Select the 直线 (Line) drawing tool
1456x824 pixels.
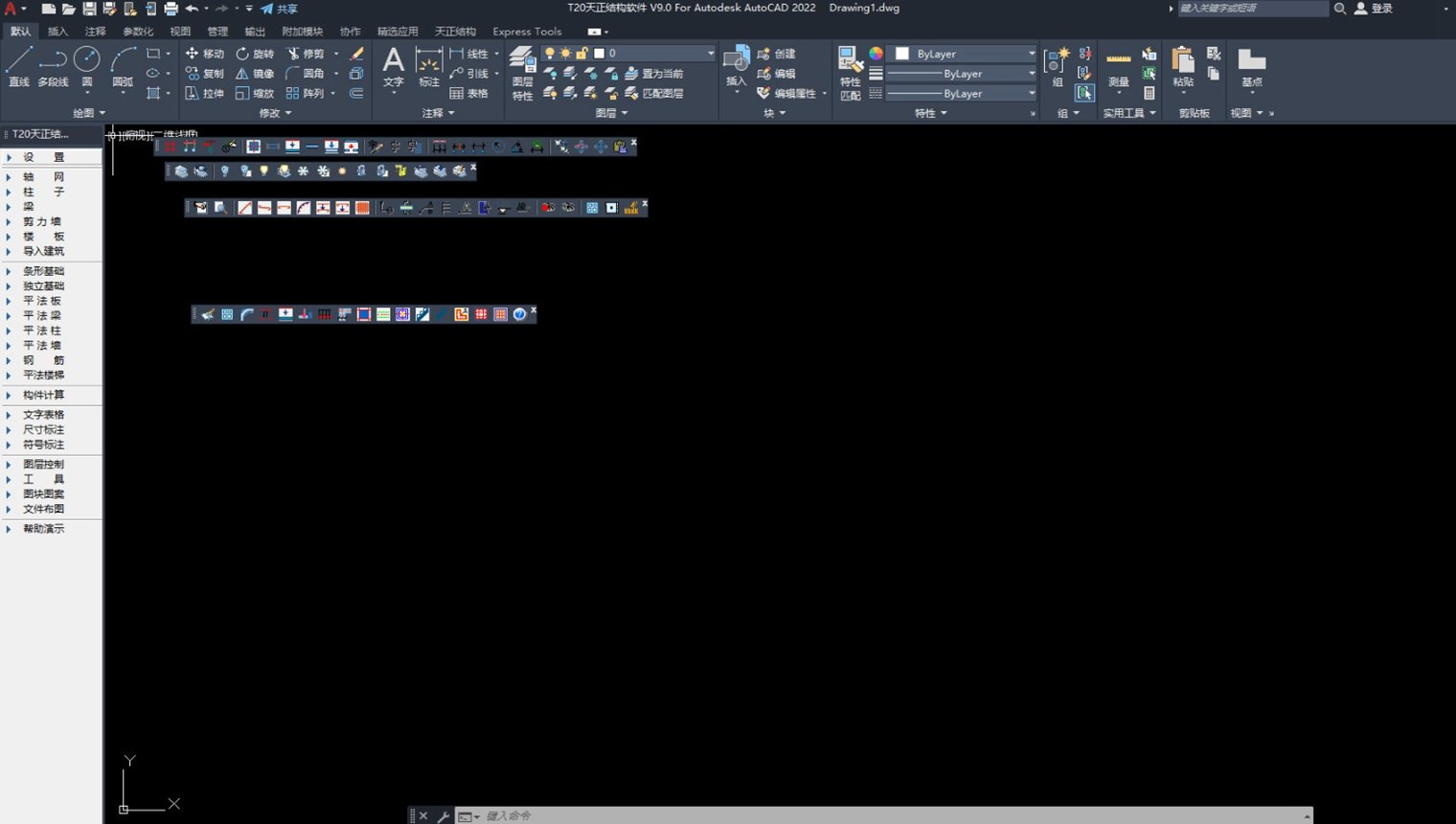pyautogui.click(x=19, y=66)
